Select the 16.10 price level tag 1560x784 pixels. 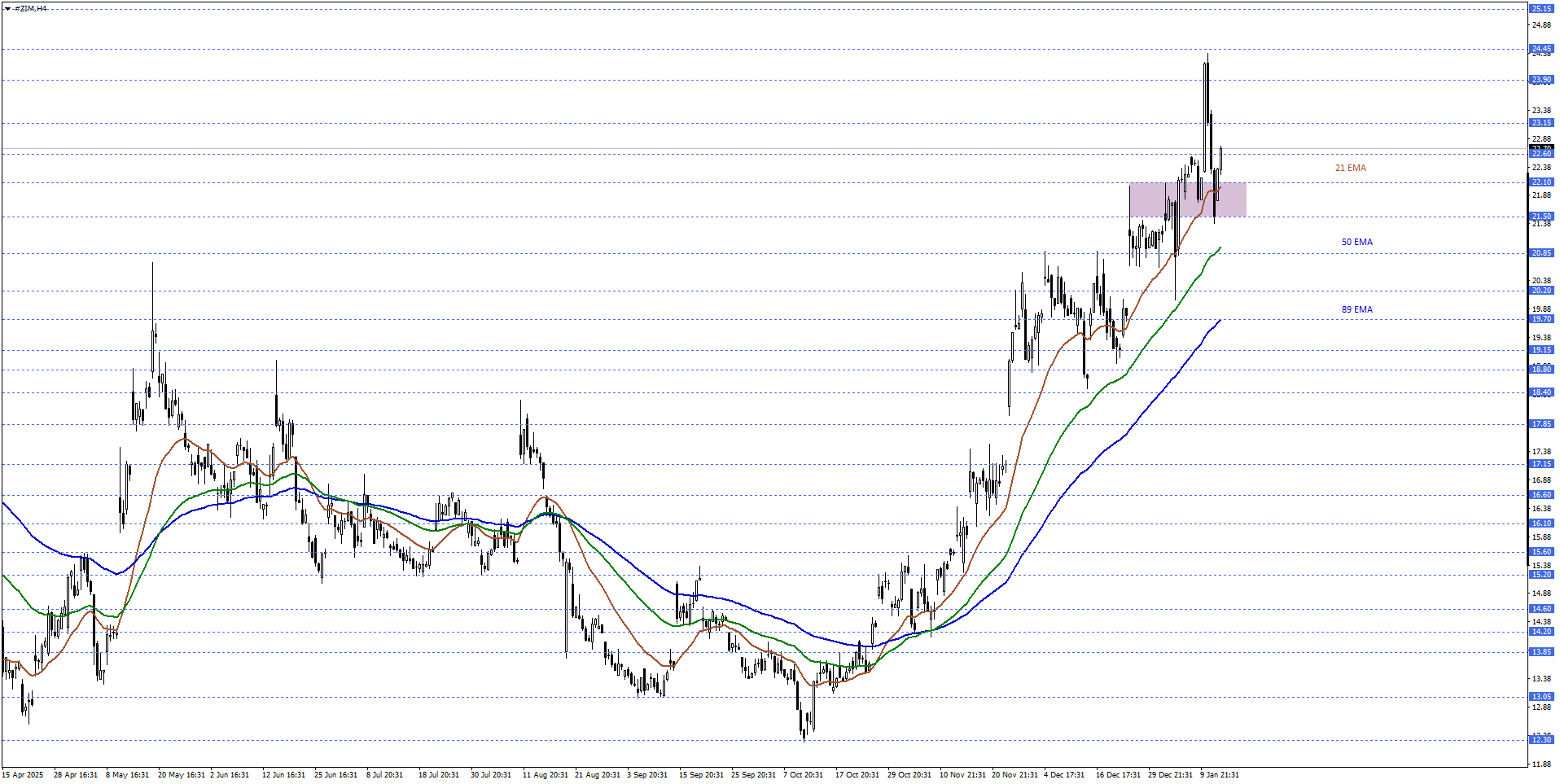tap(1541, 523)
